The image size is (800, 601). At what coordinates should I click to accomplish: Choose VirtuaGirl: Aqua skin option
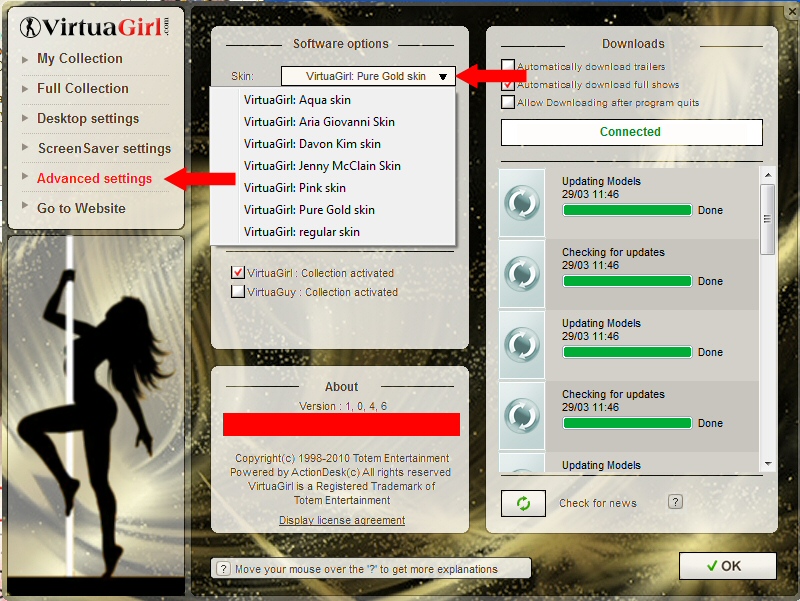[297, 100]
